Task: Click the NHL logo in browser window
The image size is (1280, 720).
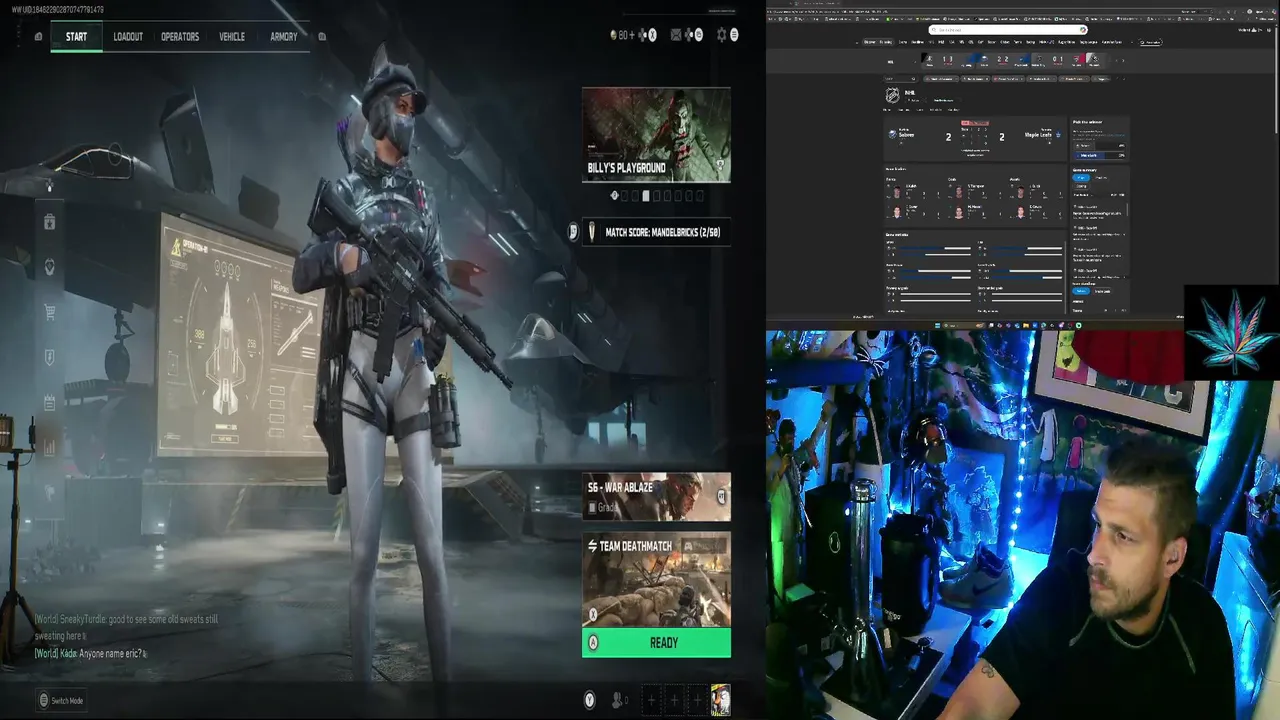Action: [893, 96]
